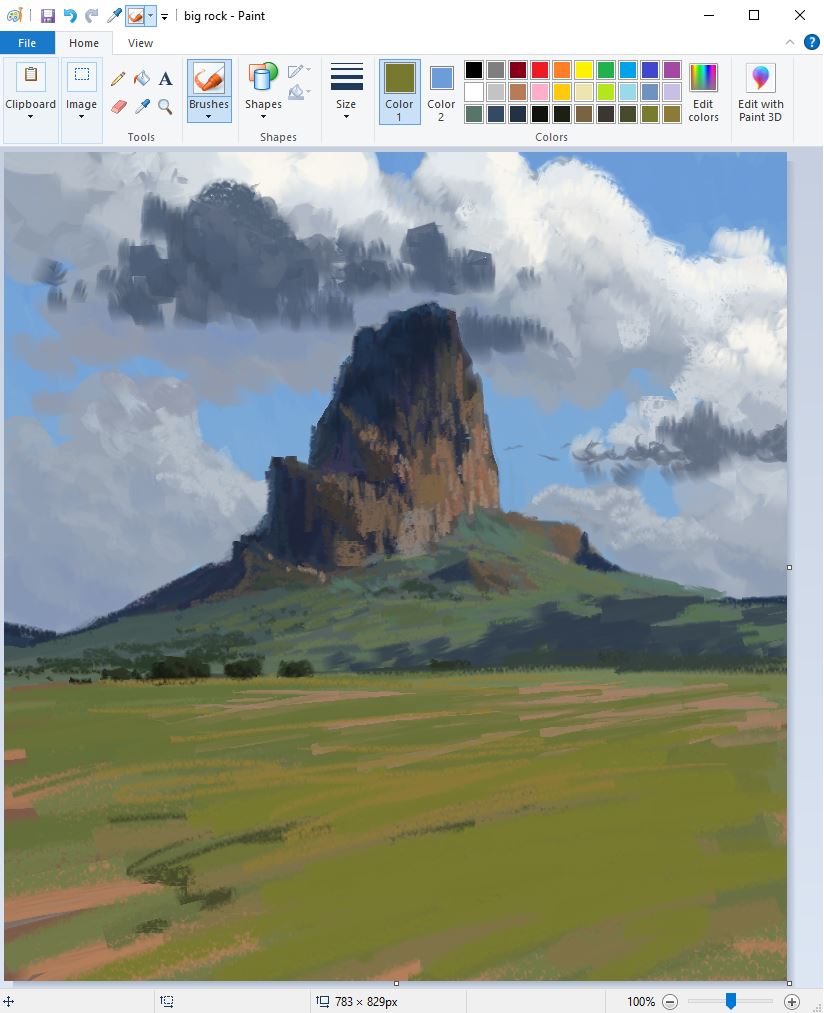824x1013 pixels.
Task: Click the eyedropper icon in quick access toolbar
Action: (114, 16)
